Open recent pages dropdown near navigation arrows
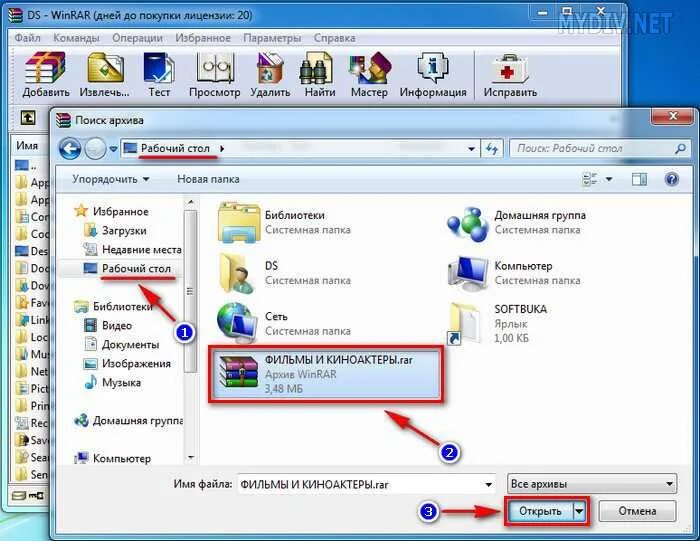Viewport: 700px width, 541px height. 113,149
